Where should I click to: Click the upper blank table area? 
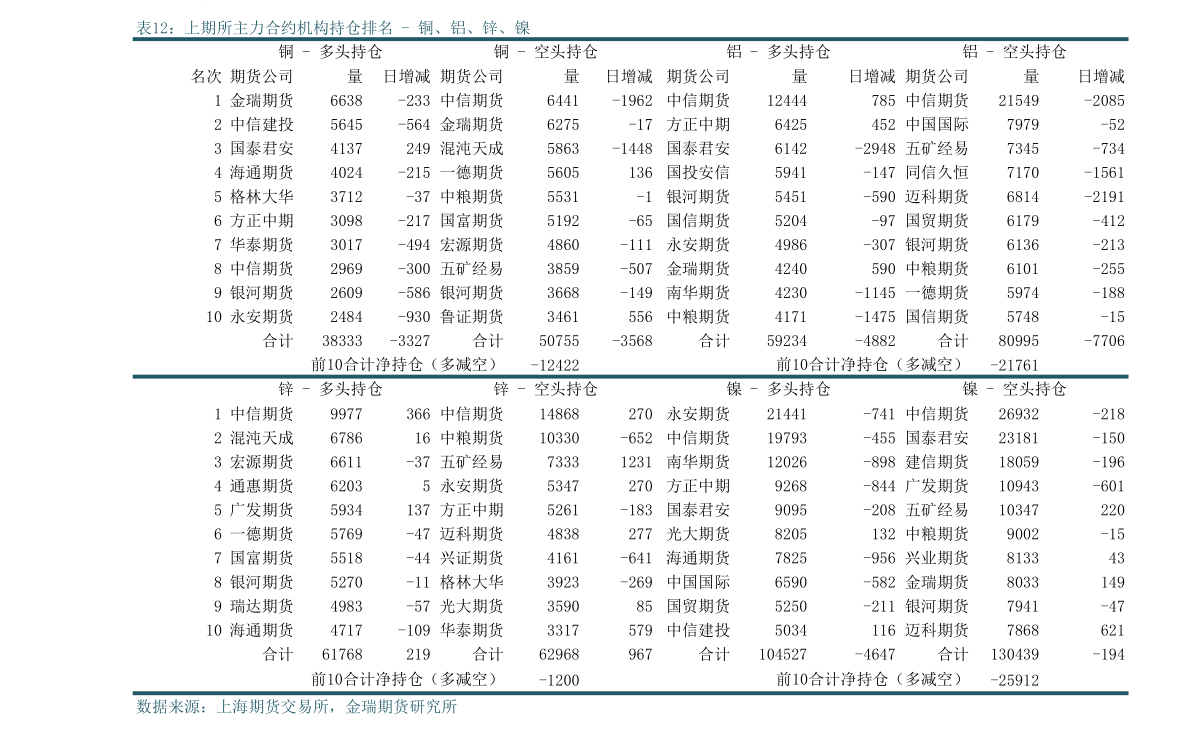pos(630,208)
